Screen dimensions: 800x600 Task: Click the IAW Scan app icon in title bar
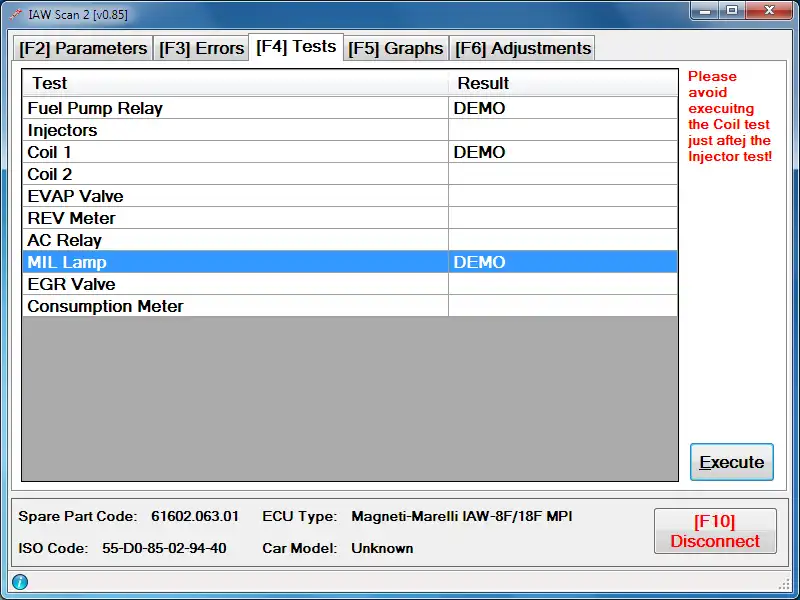[15, 14]
